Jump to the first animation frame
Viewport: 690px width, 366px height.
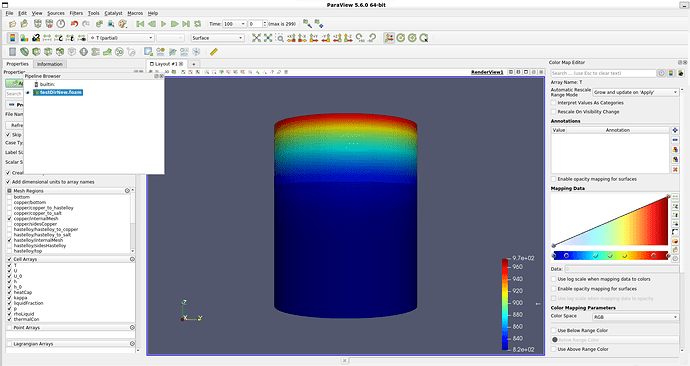[140, 24]
